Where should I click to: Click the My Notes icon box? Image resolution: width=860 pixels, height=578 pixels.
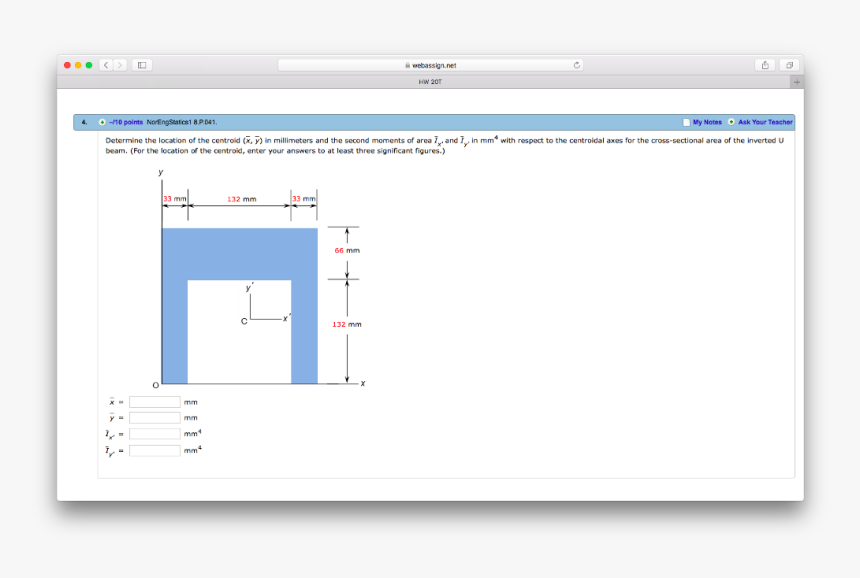click(x=686, y=122)
